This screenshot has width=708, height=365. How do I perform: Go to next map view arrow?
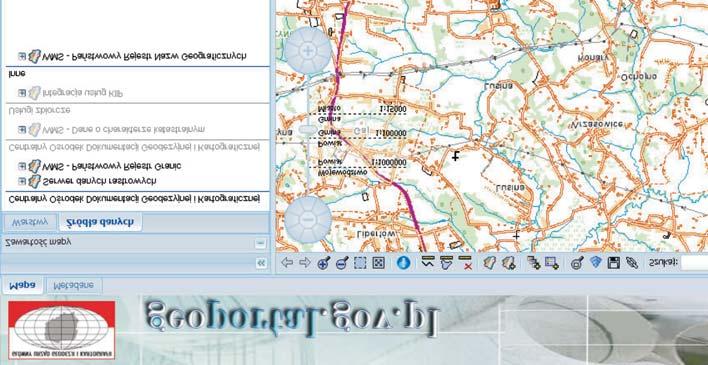click(305, 262)
